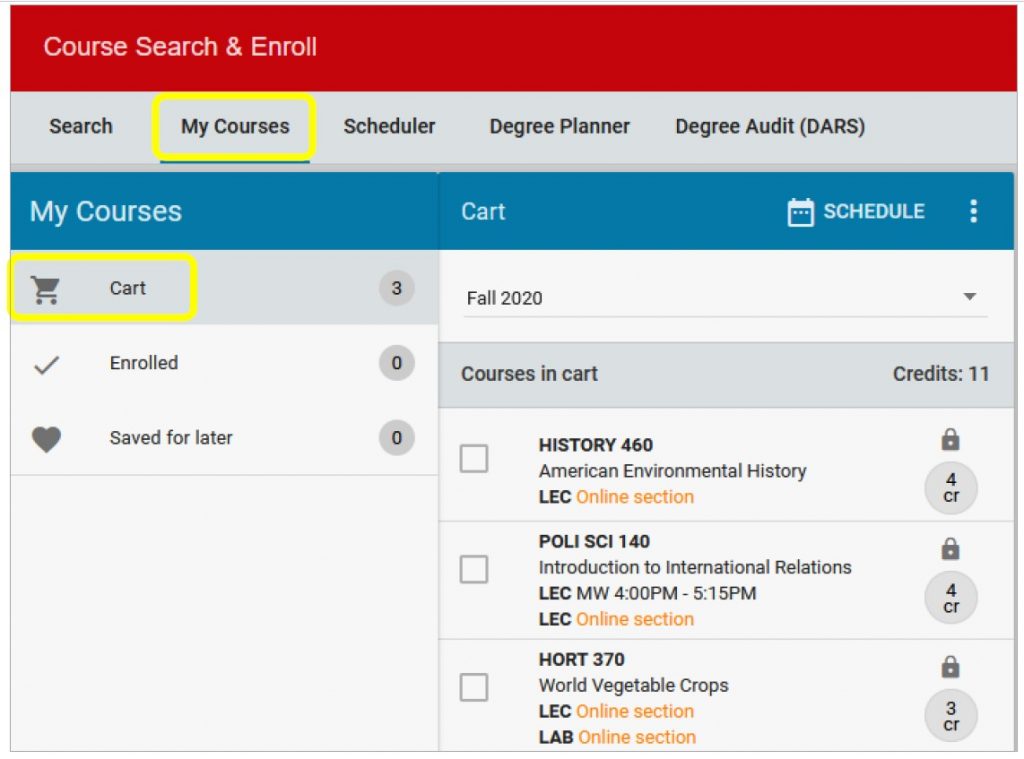Click the lock icon for POLI SCI 140

[x=950, y=549]
